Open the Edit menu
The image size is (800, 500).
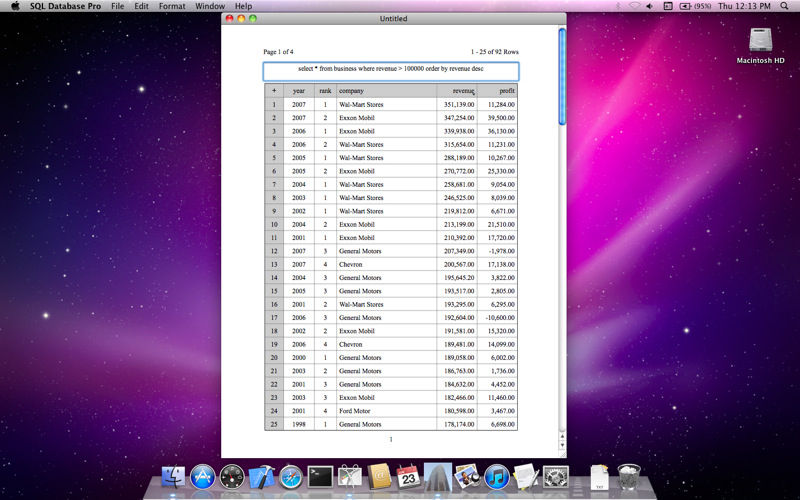(141, 6)
